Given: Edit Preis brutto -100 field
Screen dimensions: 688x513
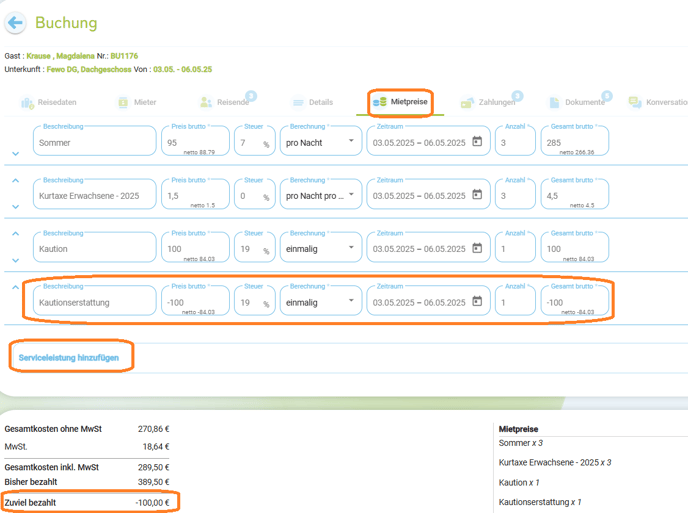Looking at the screenshot, I should pyautogui.click(x=195, y=301).
